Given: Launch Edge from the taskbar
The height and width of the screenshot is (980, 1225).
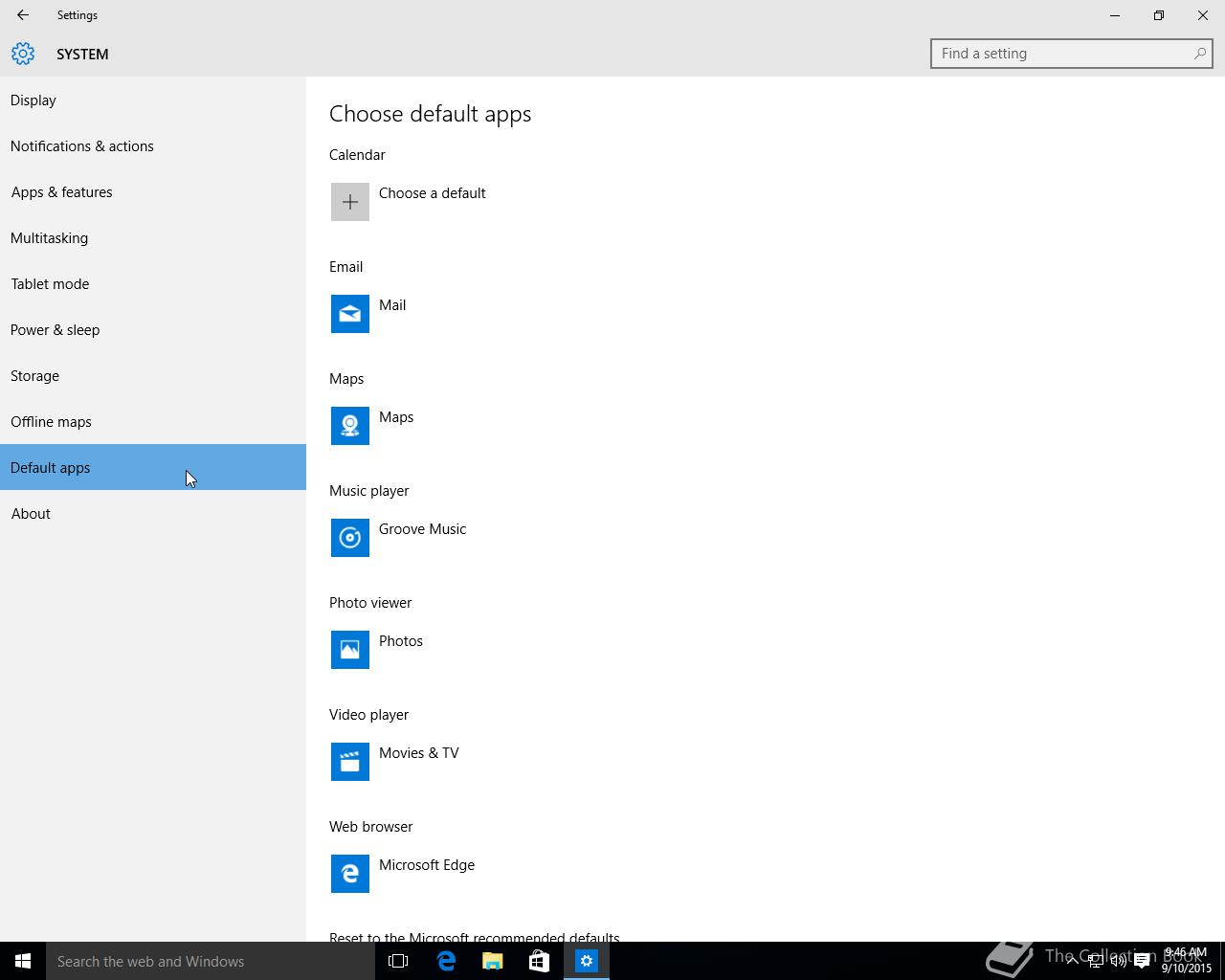Looking at the screenshot, I should click(446, 961).
